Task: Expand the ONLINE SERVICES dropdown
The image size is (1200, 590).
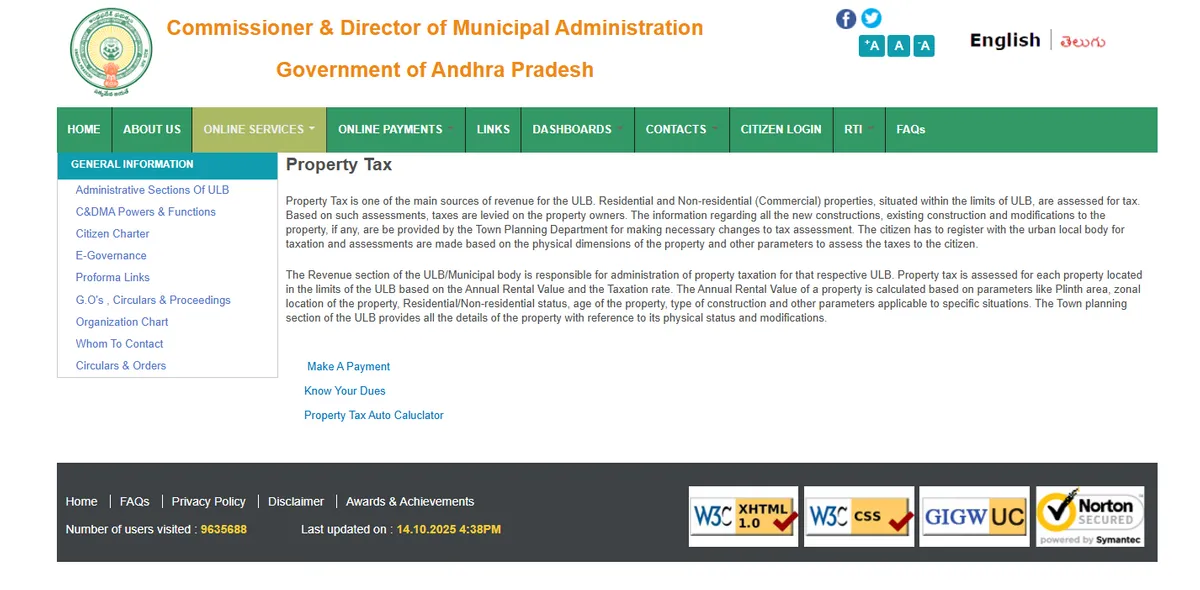Action: [255, 129]
